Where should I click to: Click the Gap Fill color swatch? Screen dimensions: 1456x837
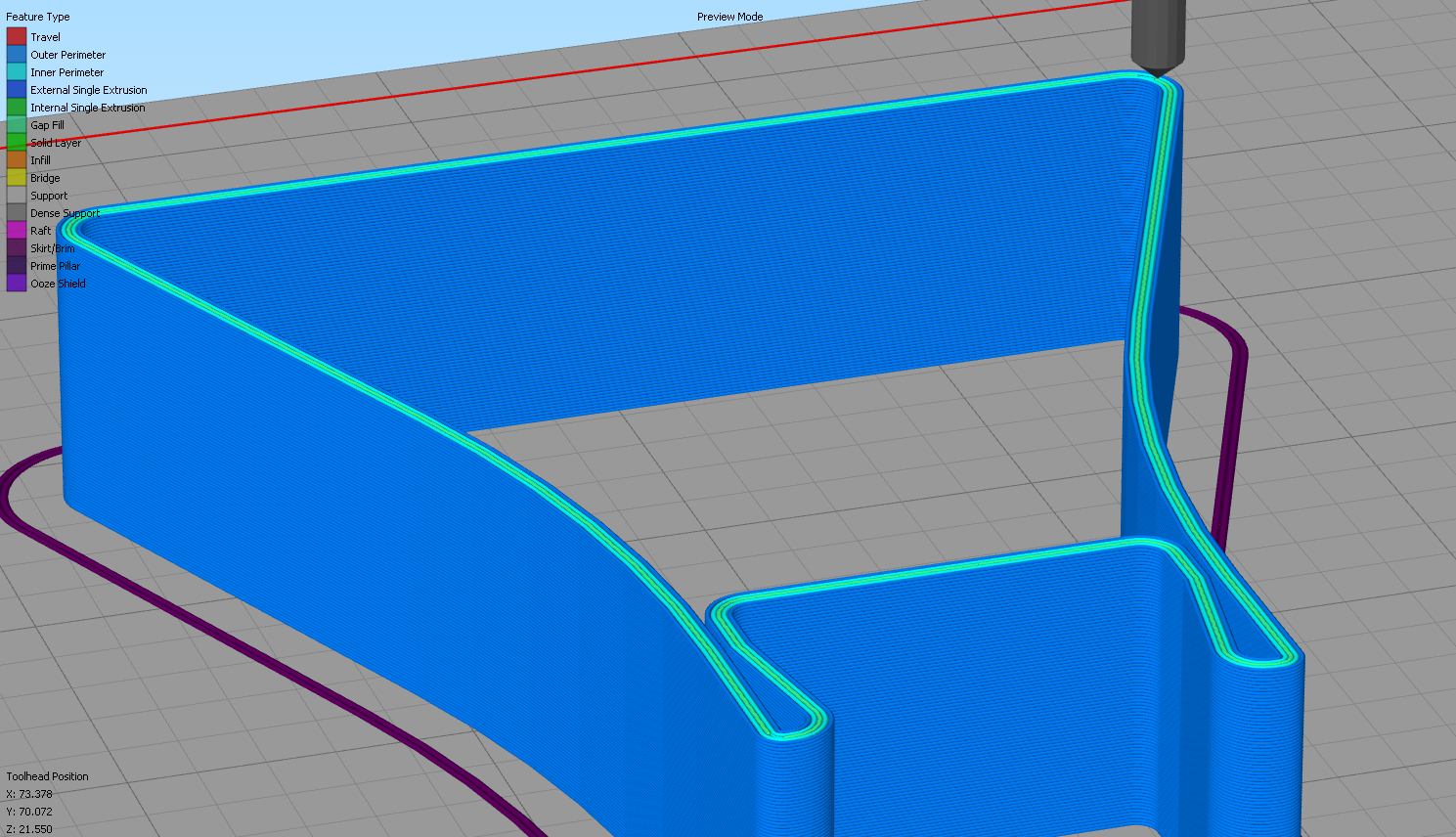point(17,125)
